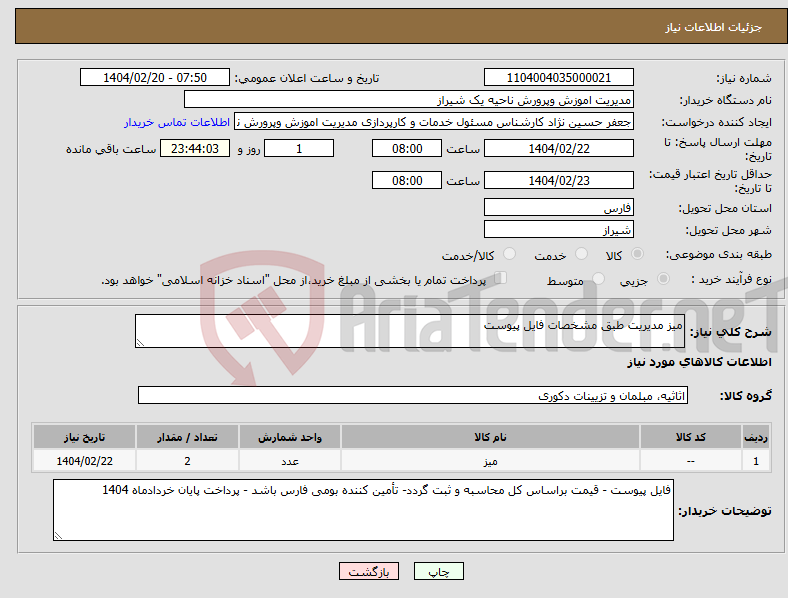The height and width of the screenshot is (598, 788).
Task: Click the نام دستگاه خریدار field
Action: pyautogui.click(x=409, y=99)
